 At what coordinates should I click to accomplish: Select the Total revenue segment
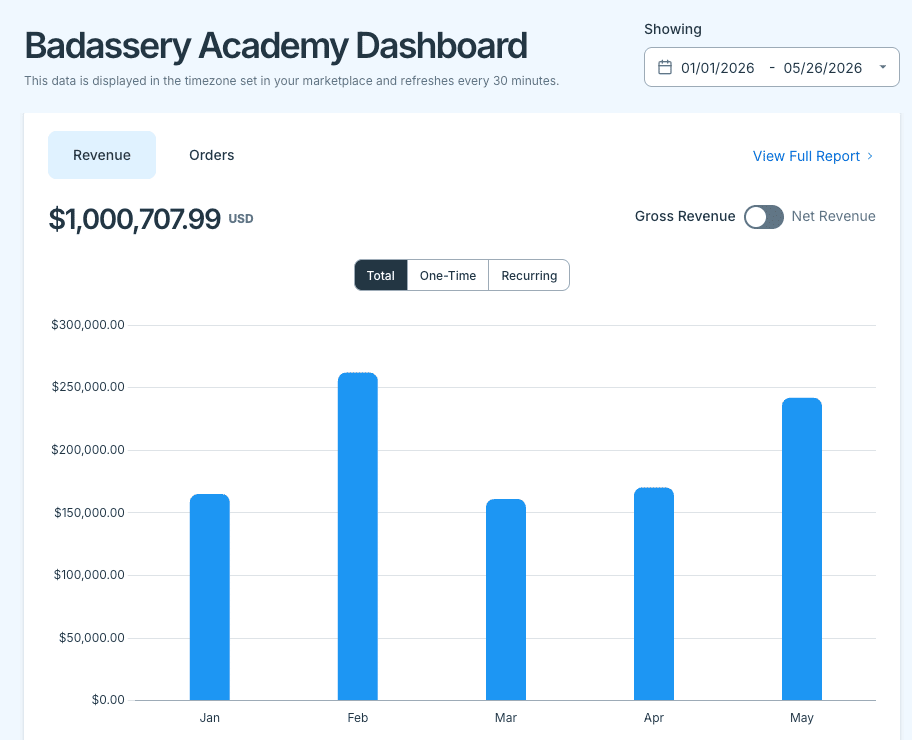381,275
